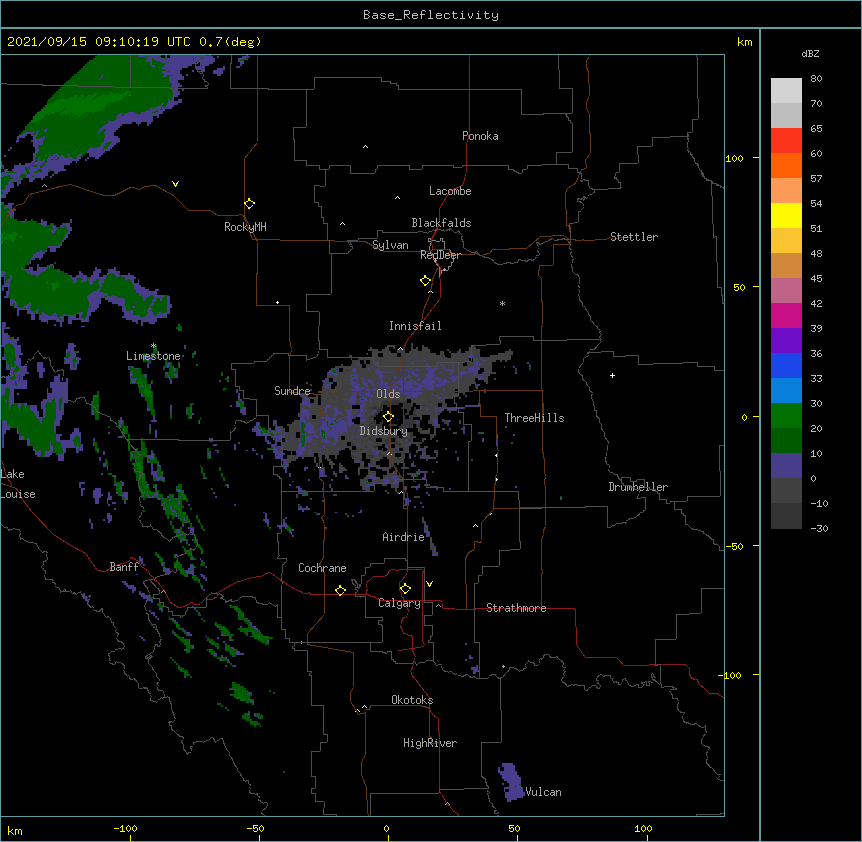Click the Calgary city label
Image resolution: width=862 pixels, height=842 pixels.
(399, 603)
